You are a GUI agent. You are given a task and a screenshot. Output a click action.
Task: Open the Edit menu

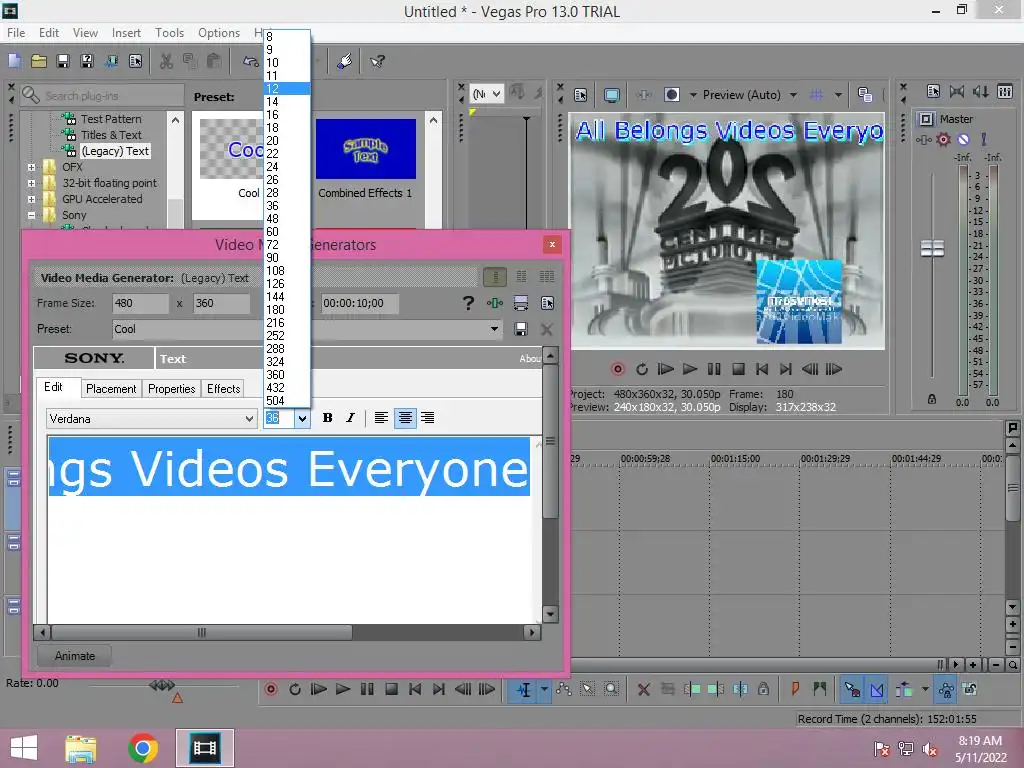[48, 33]
